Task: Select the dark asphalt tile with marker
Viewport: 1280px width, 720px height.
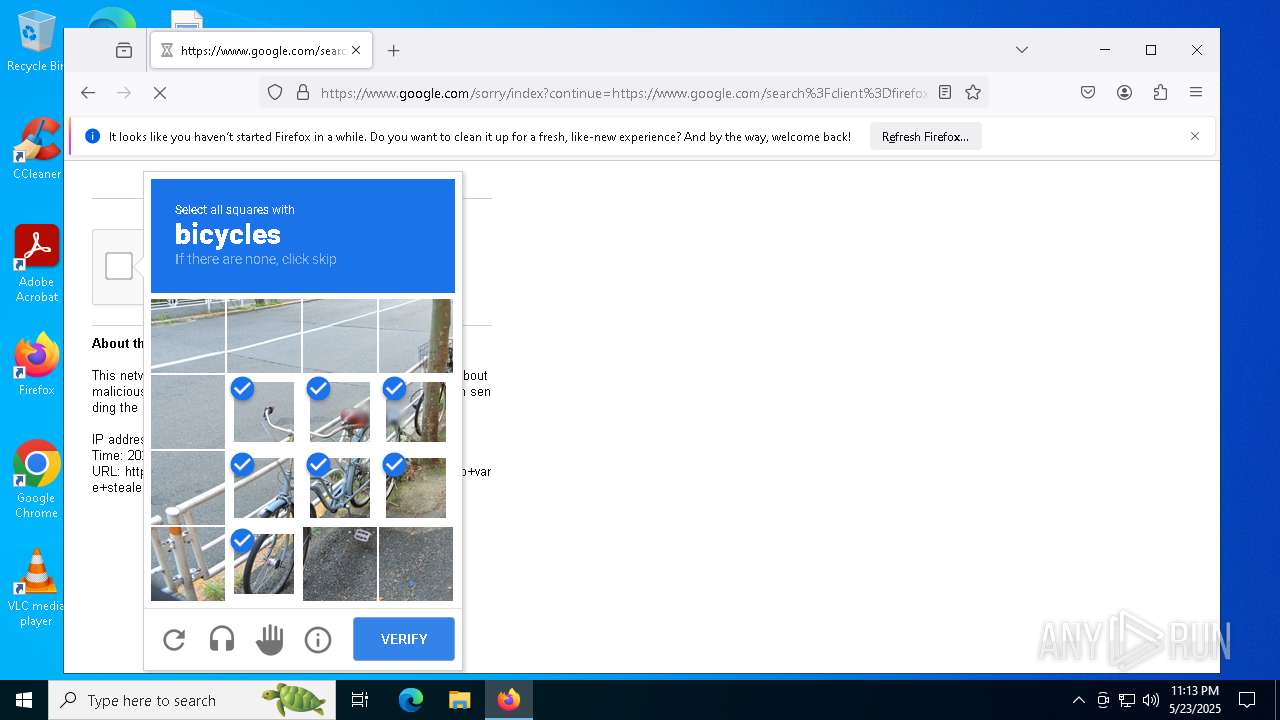Action: pos(340,563)
